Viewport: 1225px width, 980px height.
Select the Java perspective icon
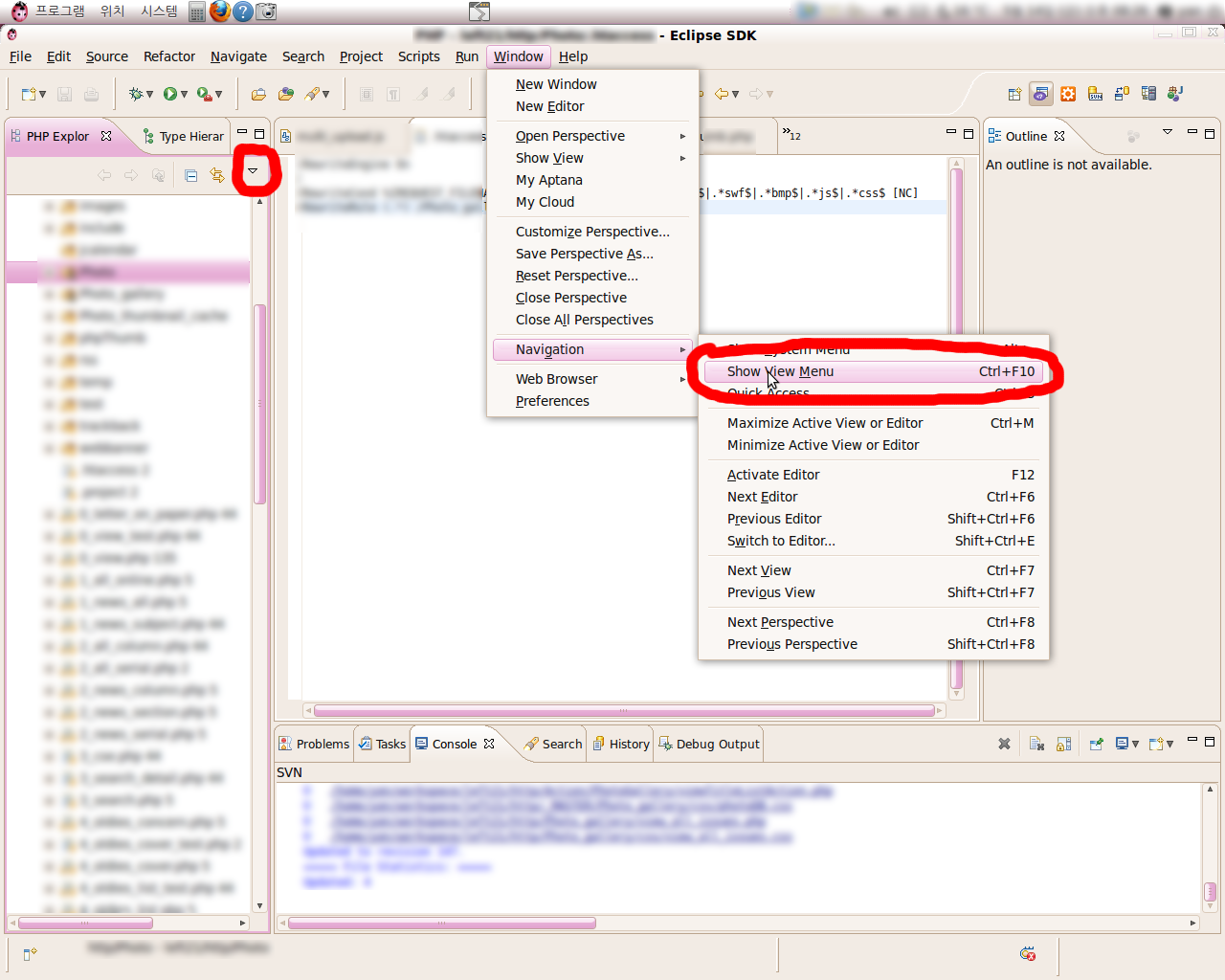pos(1175,94)
